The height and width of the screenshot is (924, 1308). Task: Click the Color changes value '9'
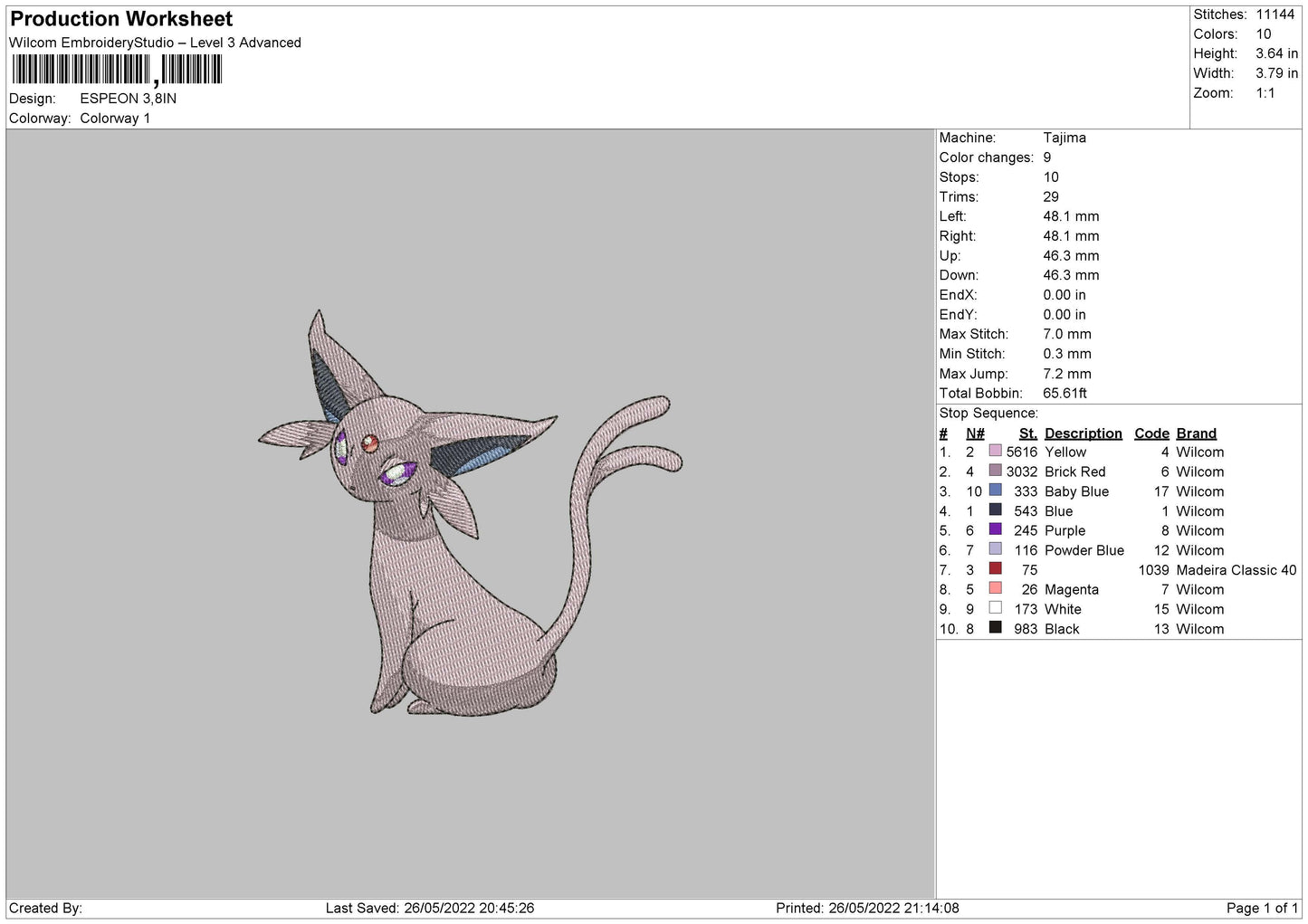[1047, 157]
